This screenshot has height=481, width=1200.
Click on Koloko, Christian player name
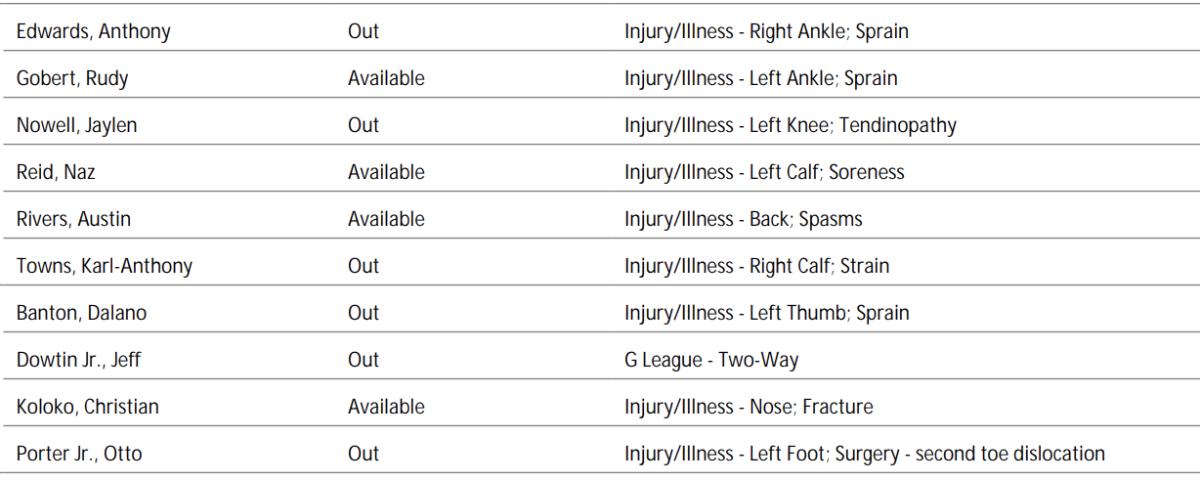pyautogui.click(x=87, y=407)
